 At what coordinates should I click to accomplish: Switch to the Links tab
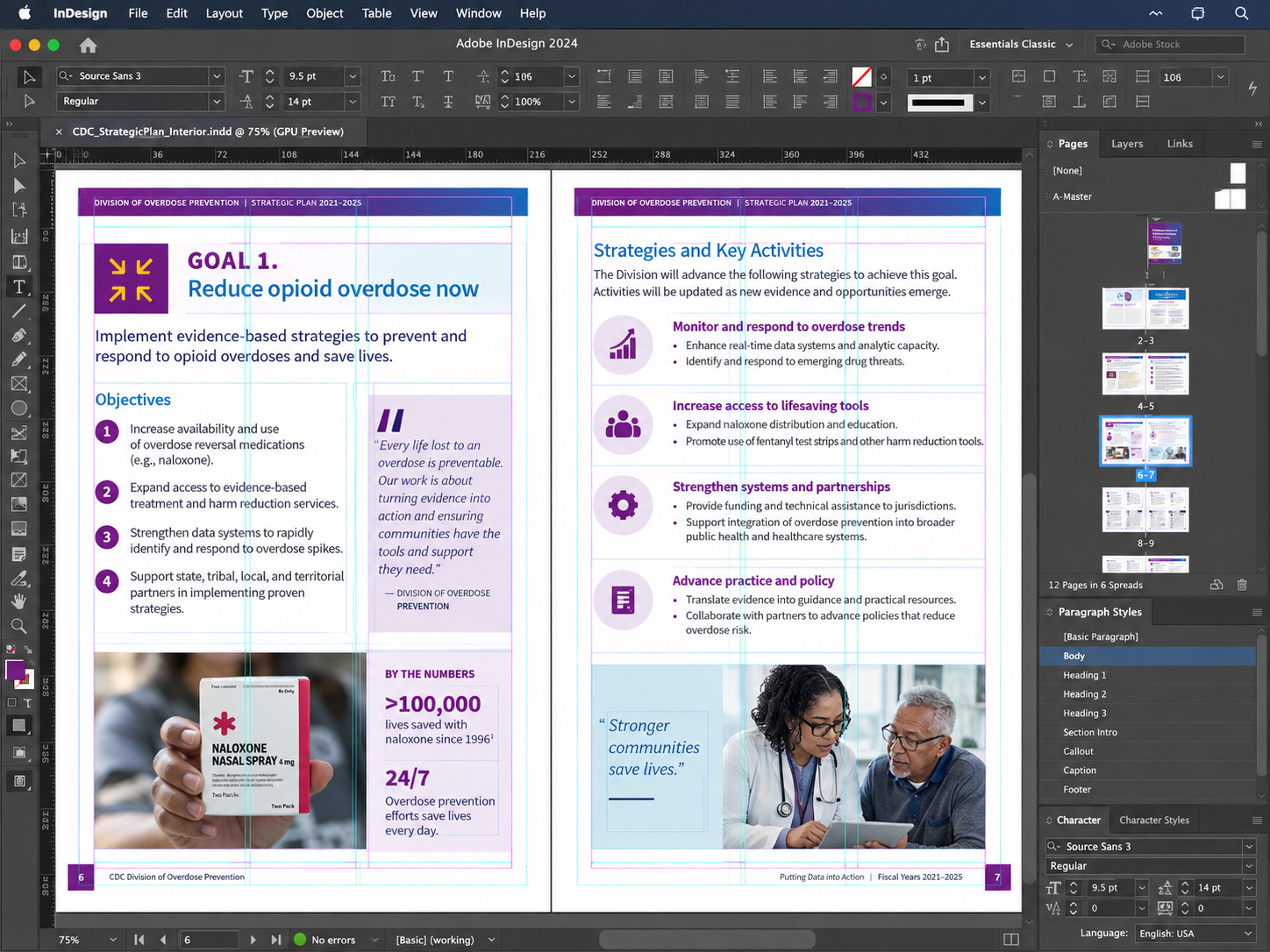coord(1180,144)
